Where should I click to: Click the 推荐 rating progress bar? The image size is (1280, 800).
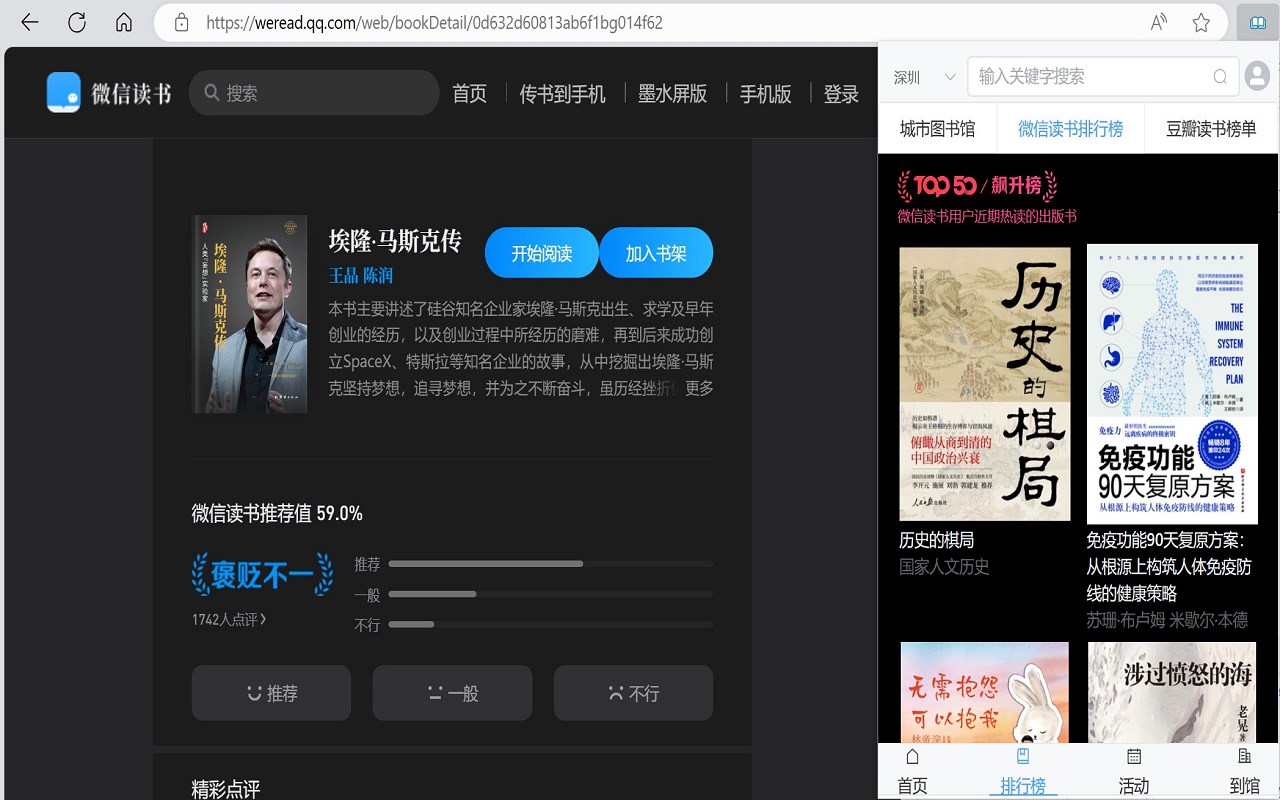pyautogui.click(x=550, y=564)
